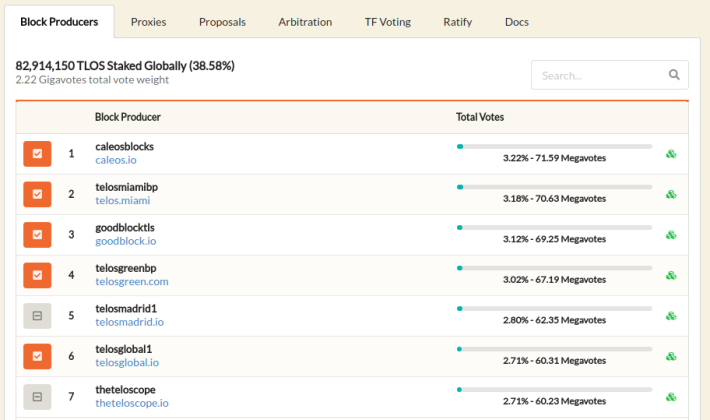Viewport: 710px width, 420px height.
Task: Click green cubes icon for goodblocktls
Action: pos(671,235)
